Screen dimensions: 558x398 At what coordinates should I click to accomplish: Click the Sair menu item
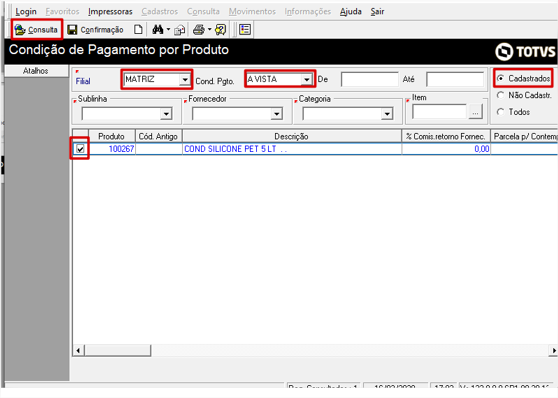click(377, 11)
